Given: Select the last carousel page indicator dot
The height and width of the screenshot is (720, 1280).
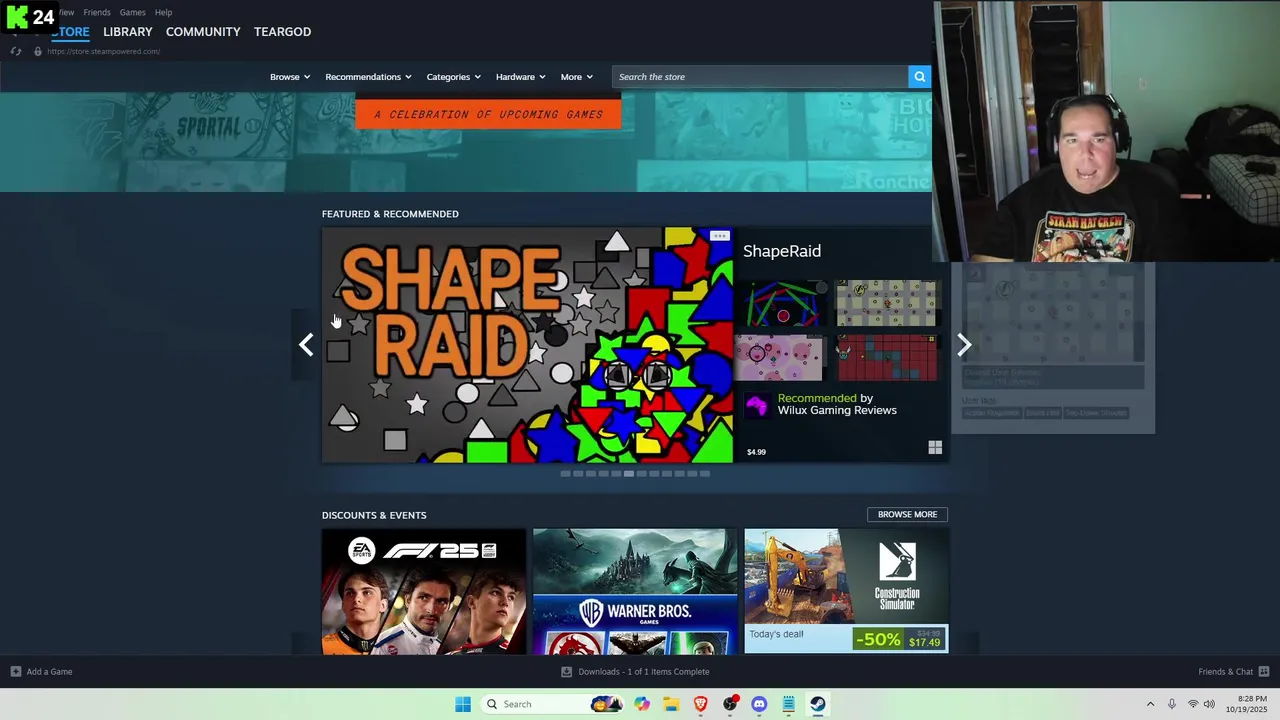Looking at the screenshot, I should pos(705,474).
